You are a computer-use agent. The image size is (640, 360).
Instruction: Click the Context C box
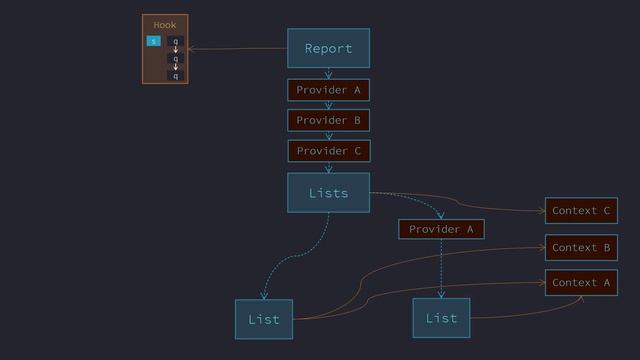pos(581,211)
